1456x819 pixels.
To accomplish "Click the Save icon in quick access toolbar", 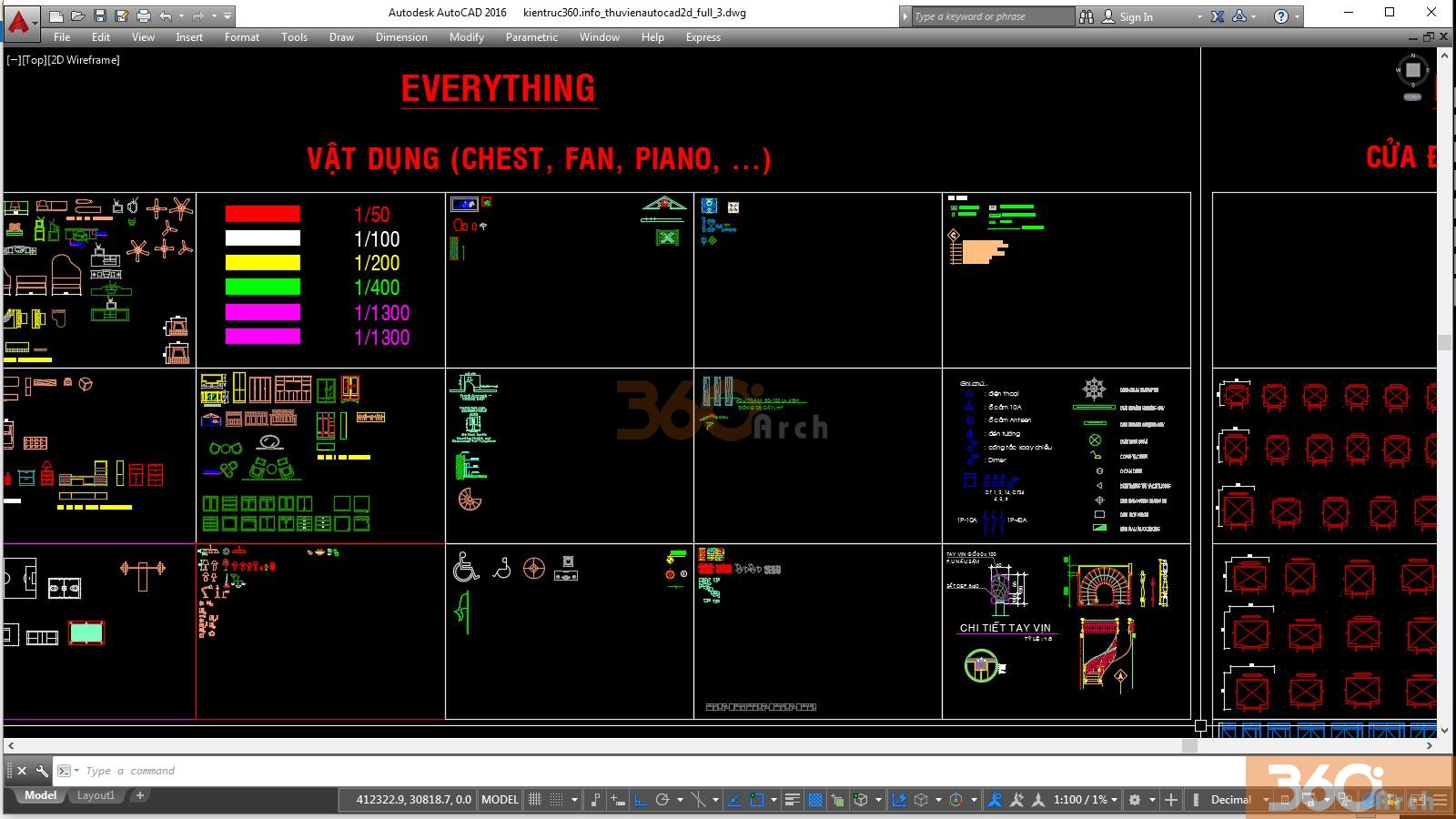I will click(100, 15).
